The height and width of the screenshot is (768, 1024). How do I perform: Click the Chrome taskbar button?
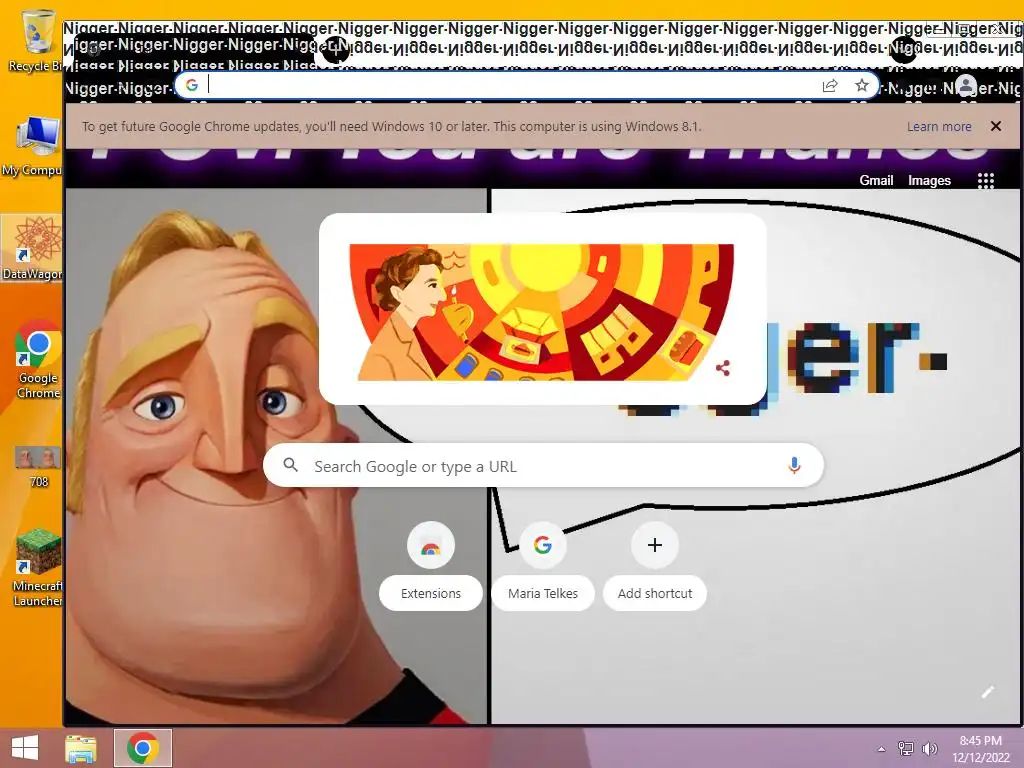(142, 748)
